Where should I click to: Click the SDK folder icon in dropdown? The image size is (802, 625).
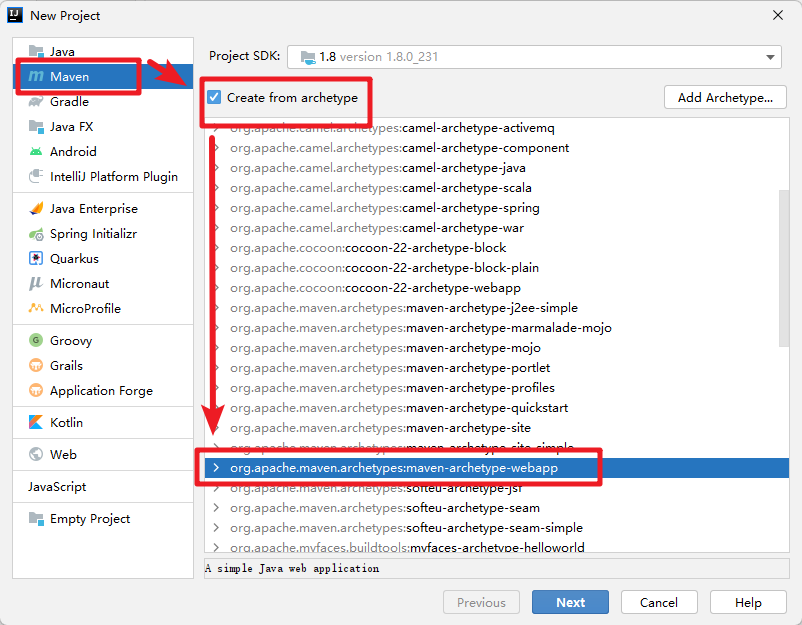(x=308, y=57)
